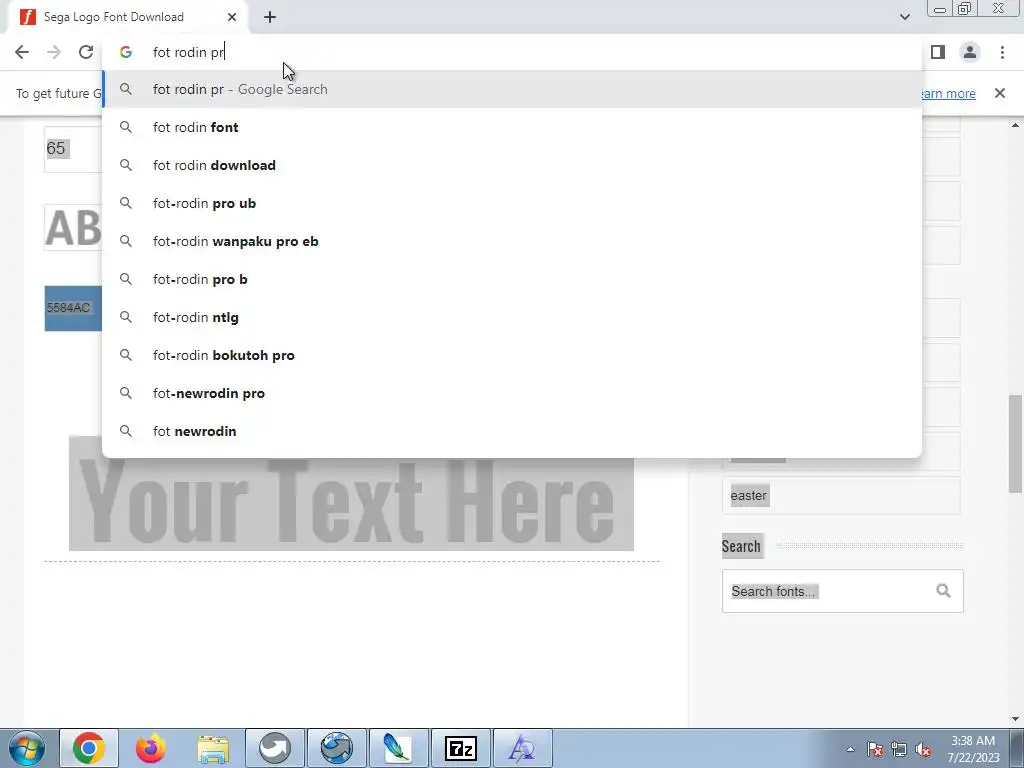The width and height of the screenshot is (1024, 768).
Task: Click the Google G icon in address bar
Action: pyautogui.click(x=125, y=52)
